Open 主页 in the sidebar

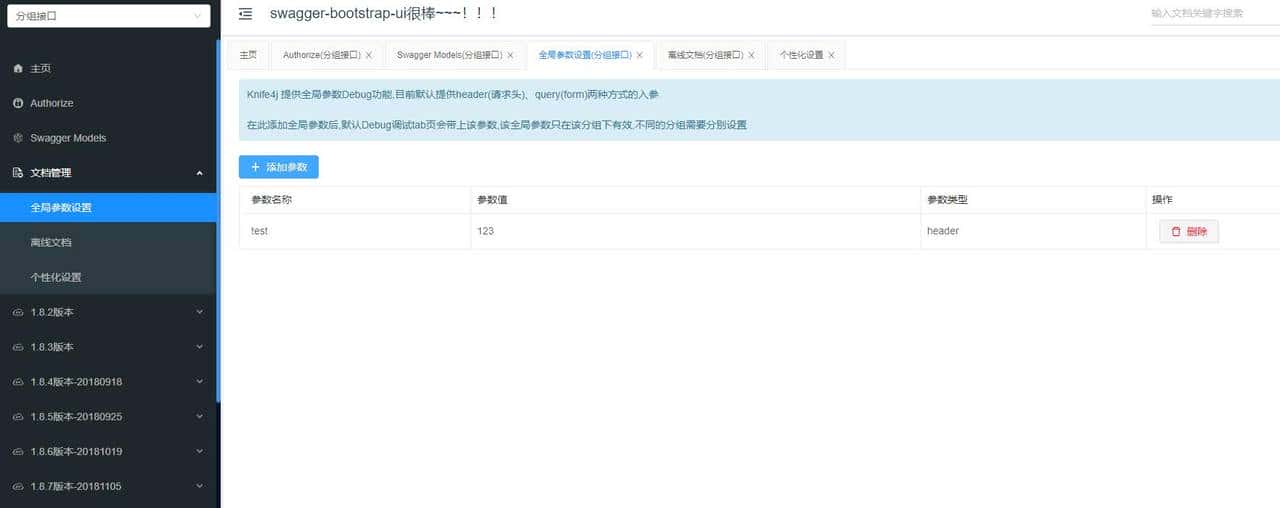[108, 68]
